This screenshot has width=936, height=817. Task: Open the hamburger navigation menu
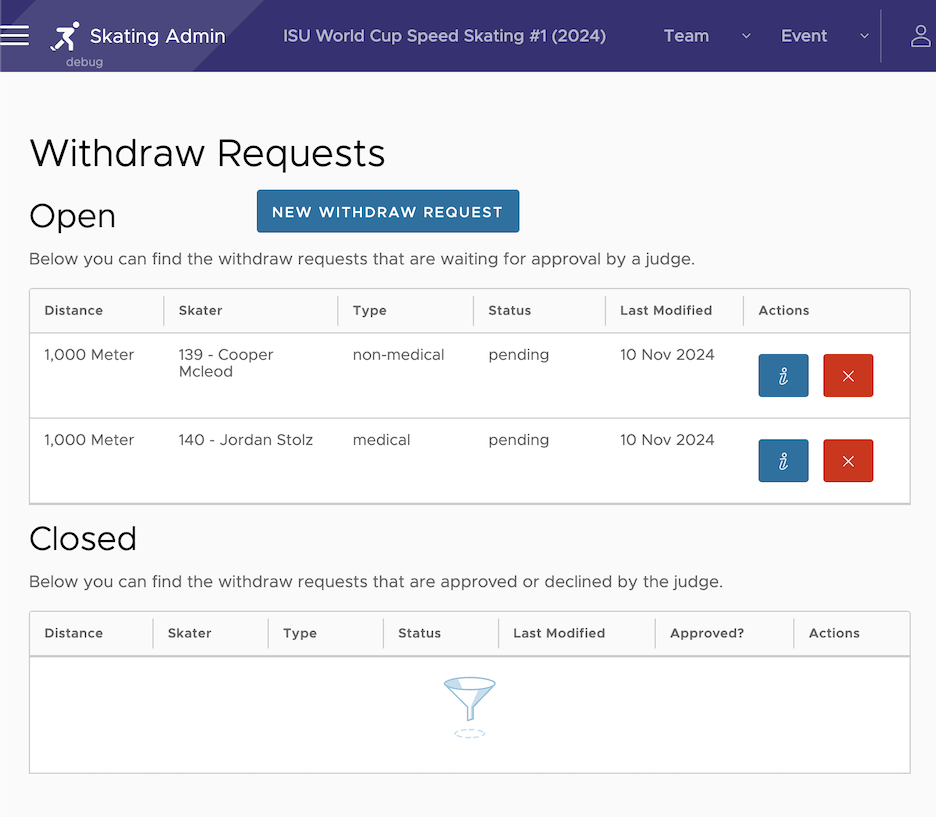click(x=14, y=35)
